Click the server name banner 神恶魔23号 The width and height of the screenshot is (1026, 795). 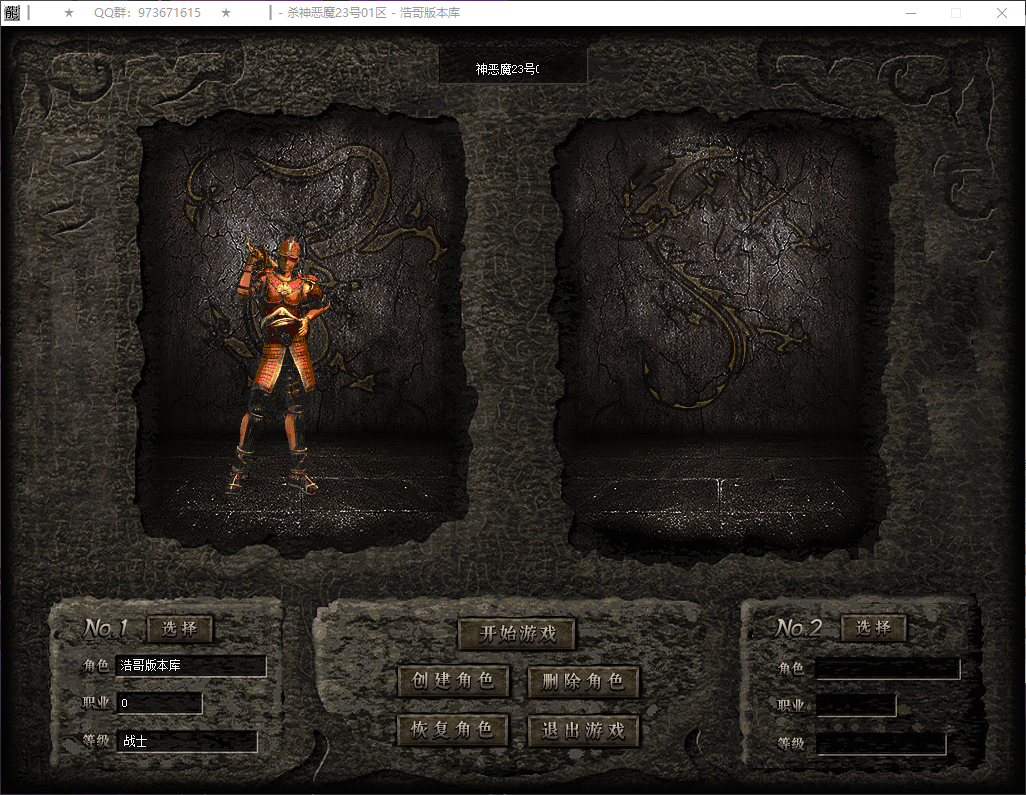tap(512, 69)
